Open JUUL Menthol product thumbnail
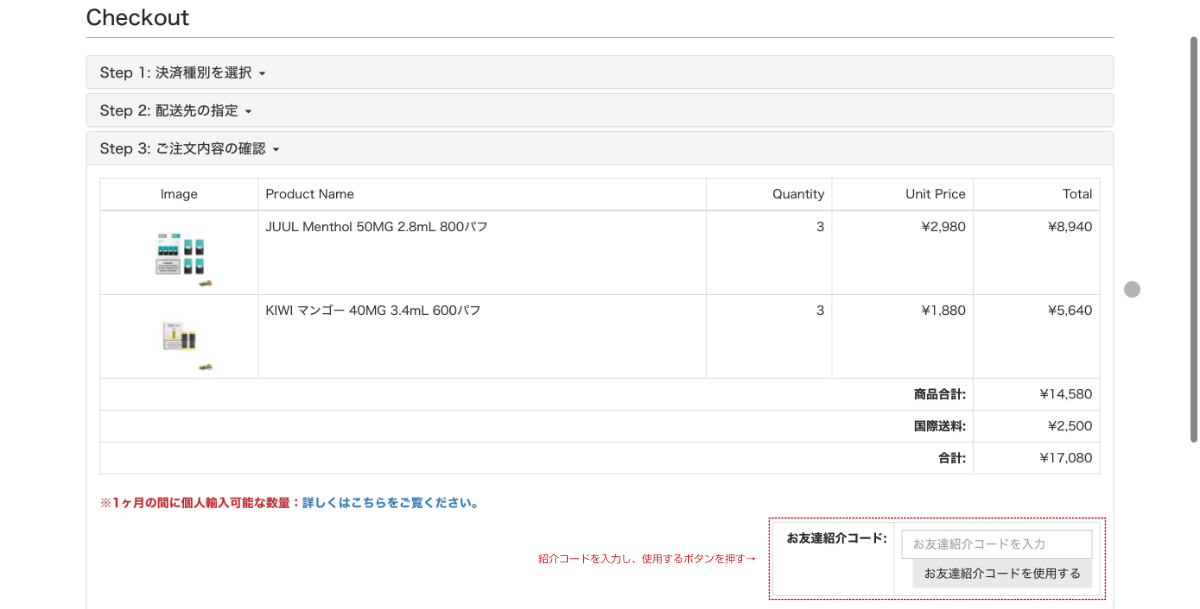 180,255
